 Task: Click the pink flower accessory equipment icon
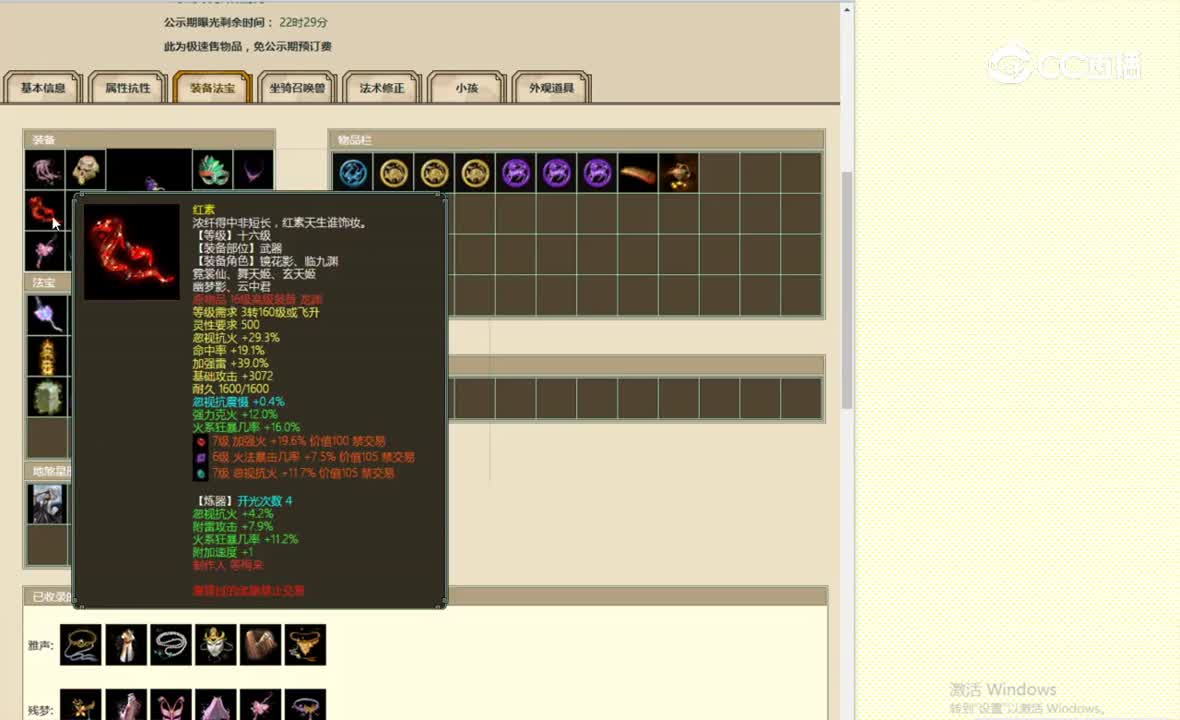coord(45,251)
